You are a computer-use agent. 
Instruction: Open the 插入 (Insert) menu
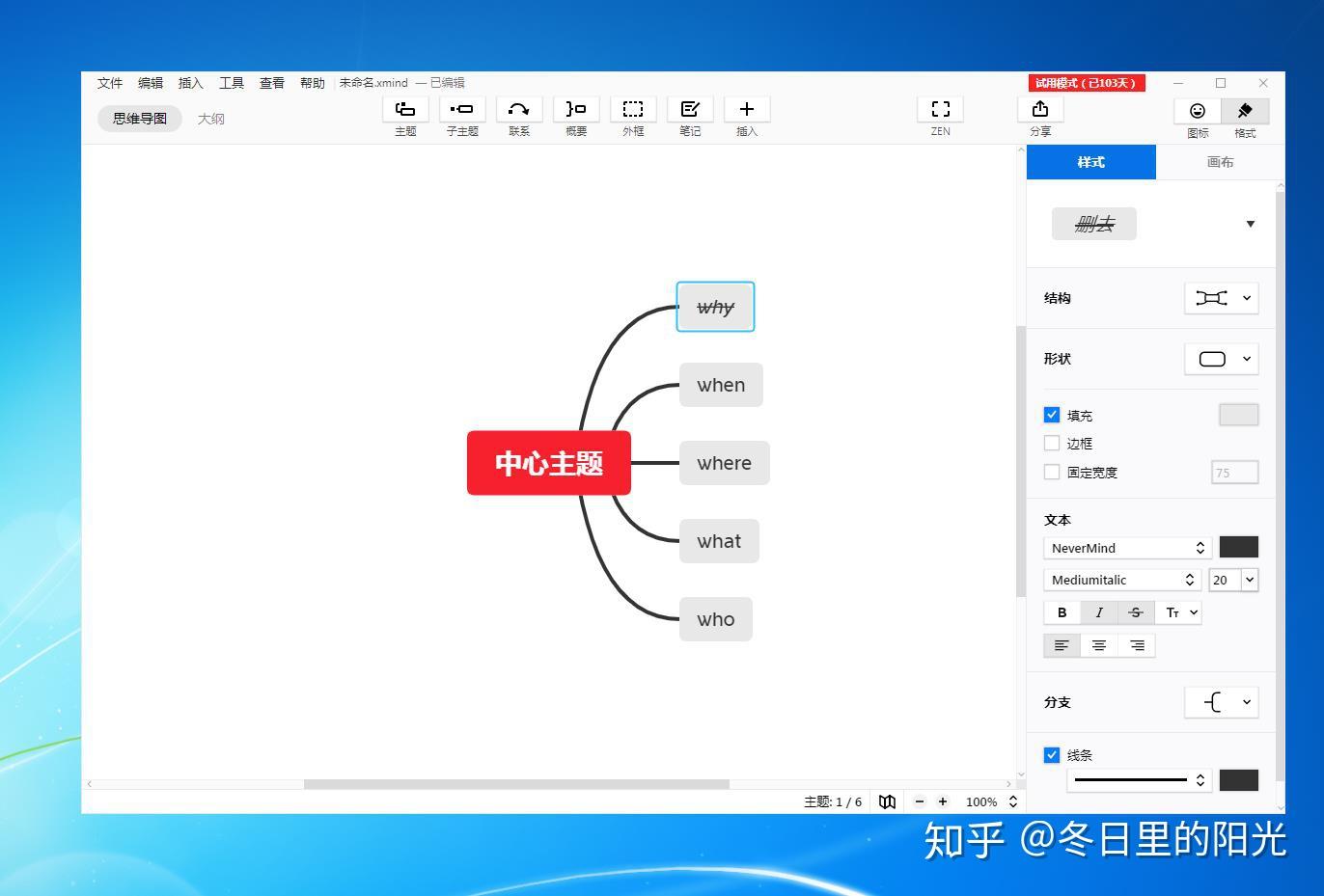pos(191,83)
